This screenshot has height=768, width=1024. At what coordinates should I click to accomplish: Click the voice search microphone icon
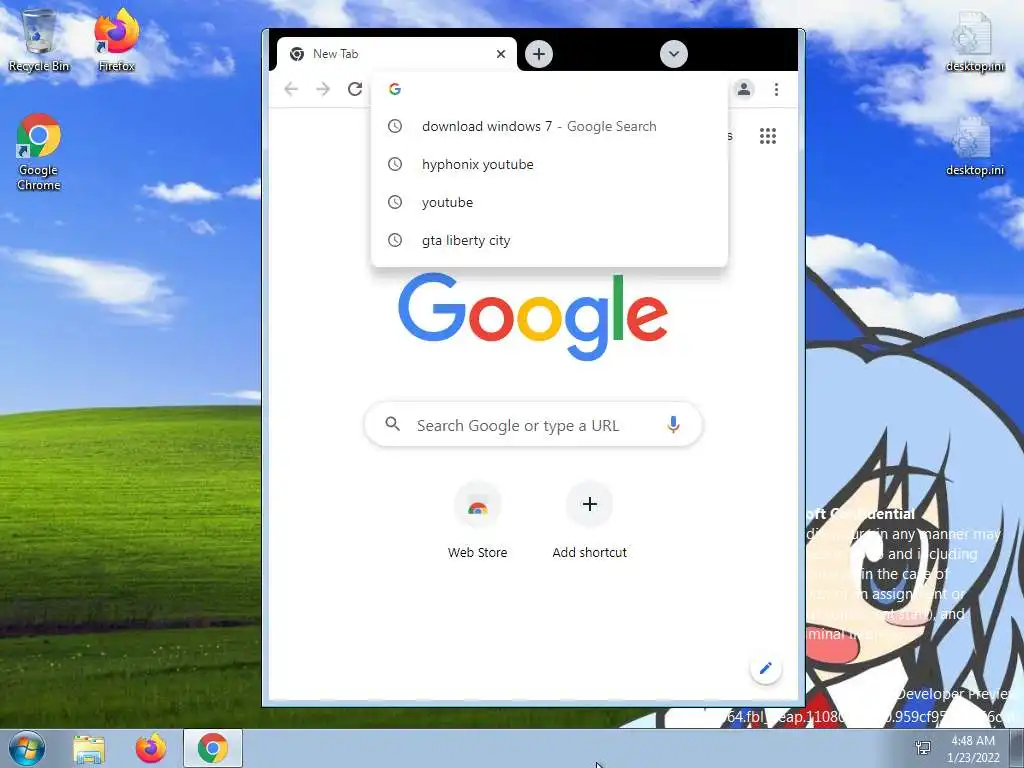click(x=673, y=425)
